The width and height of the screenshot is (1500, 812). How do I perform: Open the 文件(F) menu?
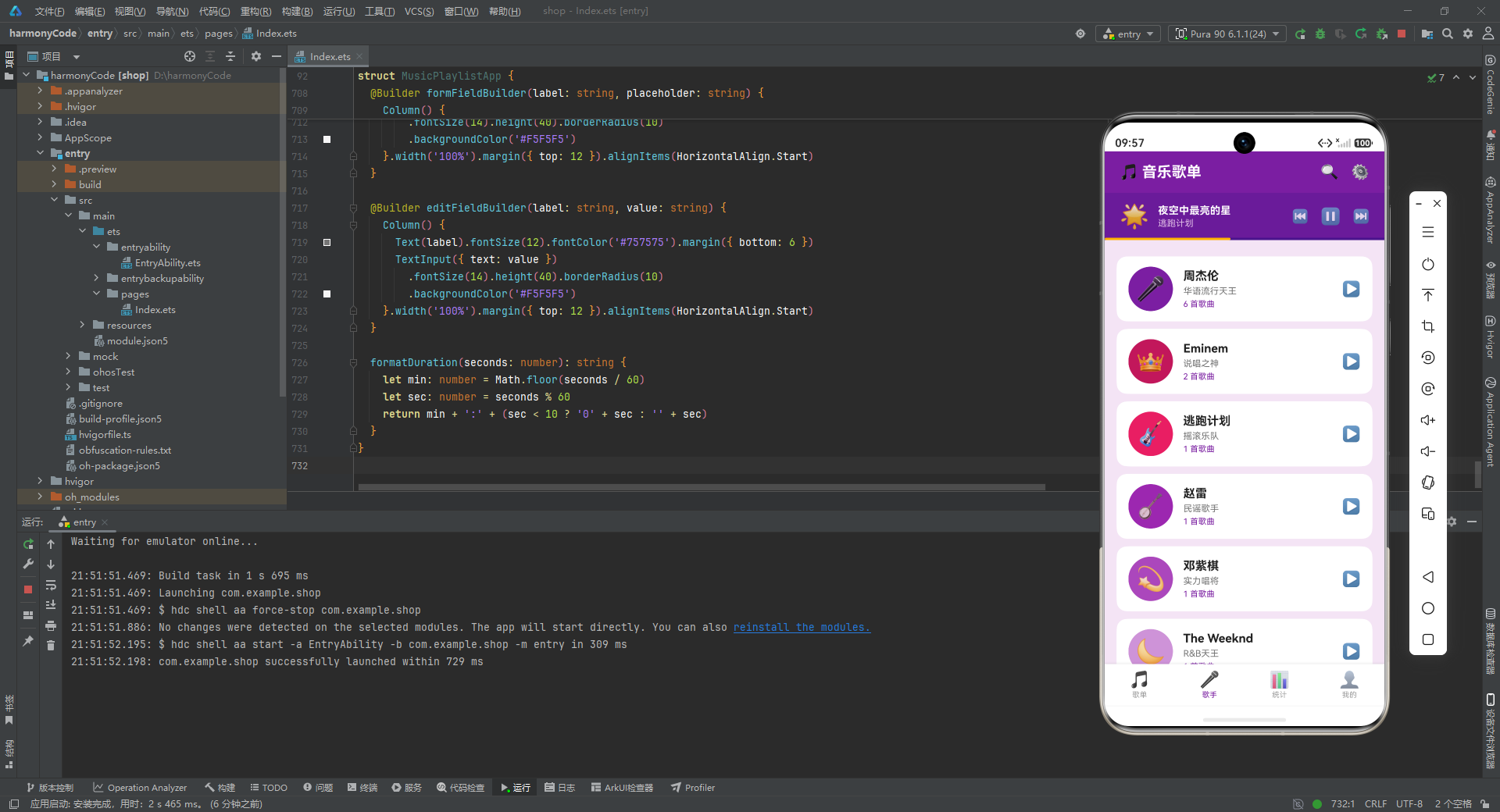click(49, 11)
